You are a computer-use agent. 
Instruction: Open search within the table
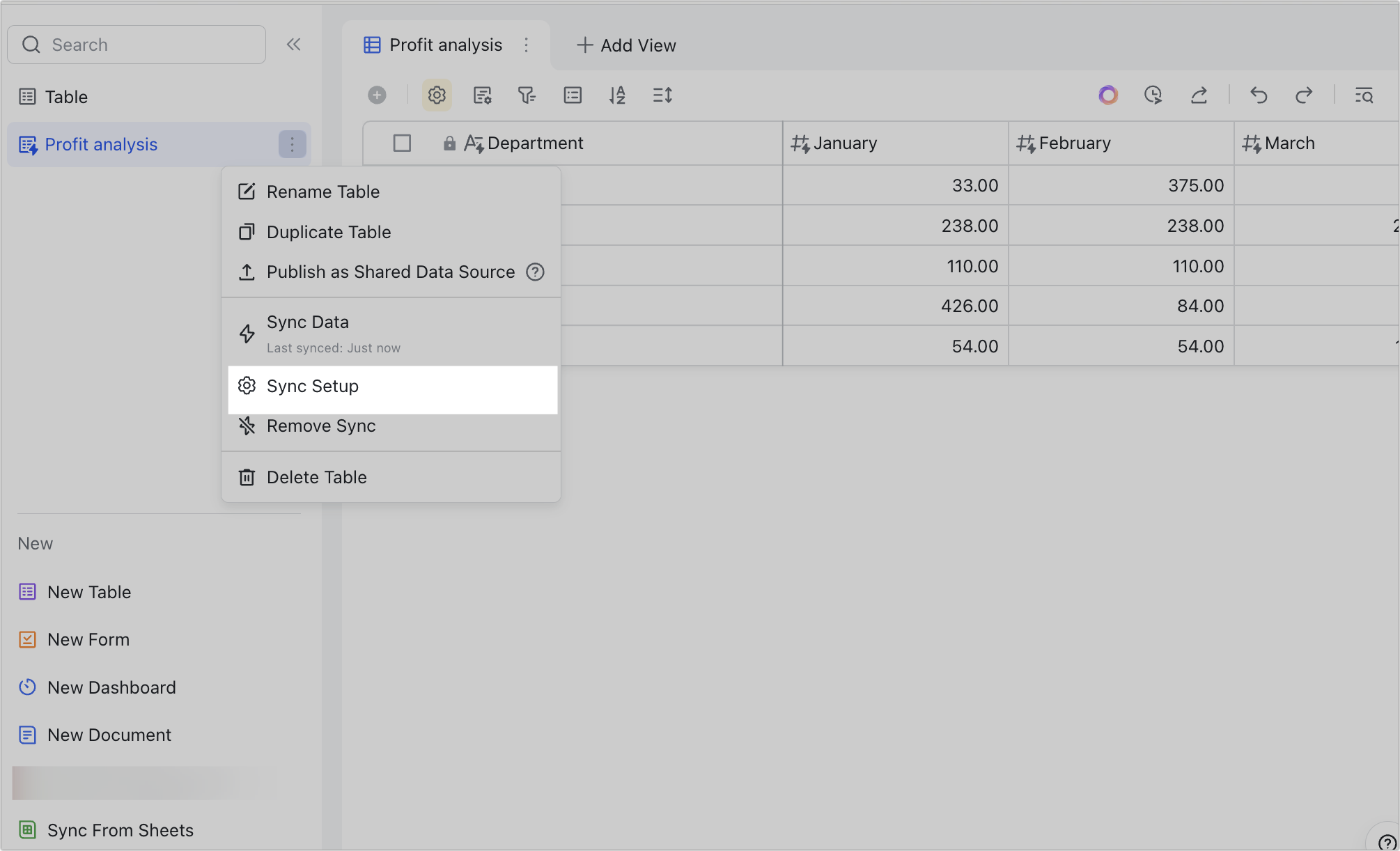(x=1364, y=95)
